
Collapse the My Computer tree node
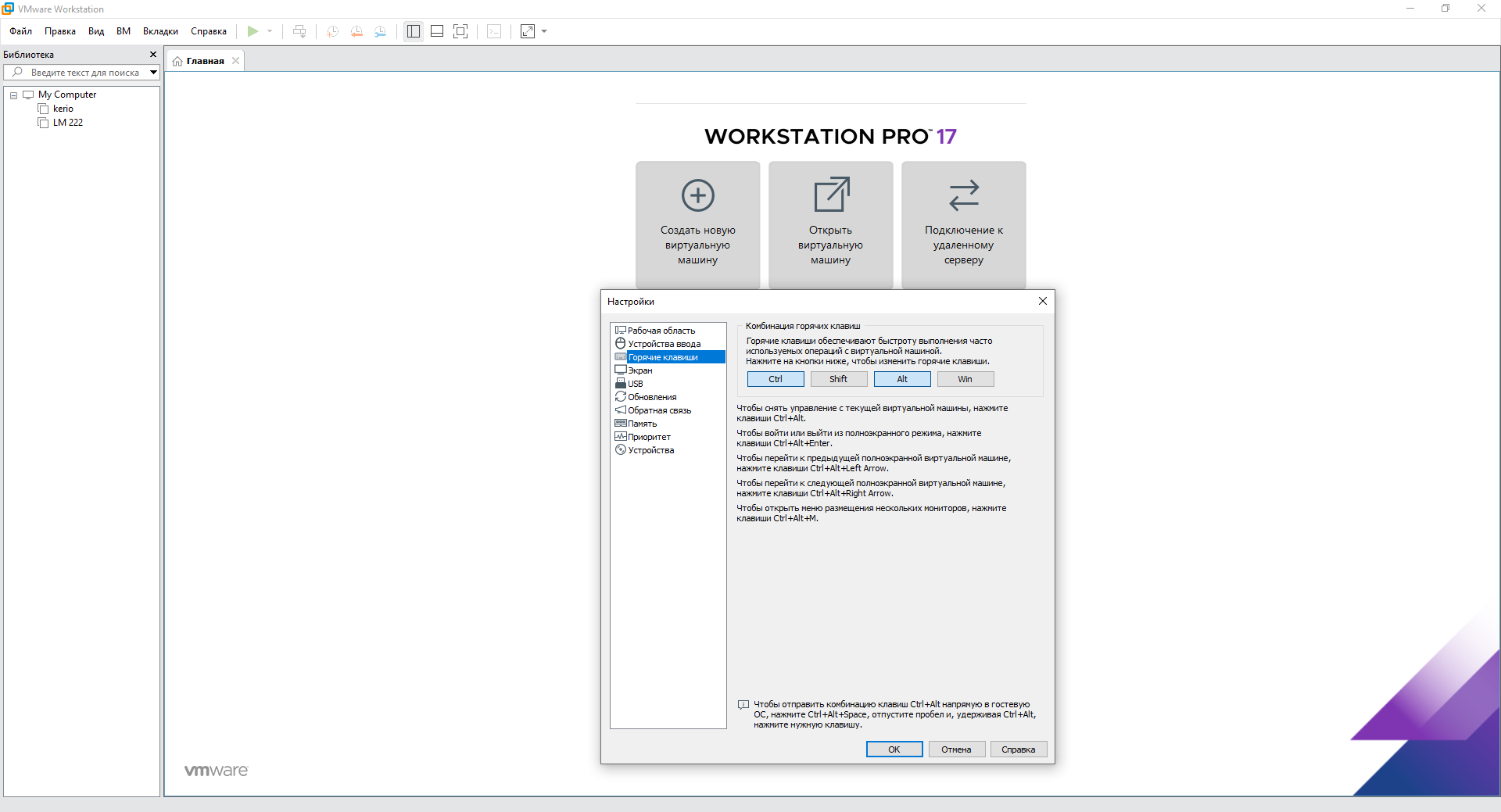[13, 95]
